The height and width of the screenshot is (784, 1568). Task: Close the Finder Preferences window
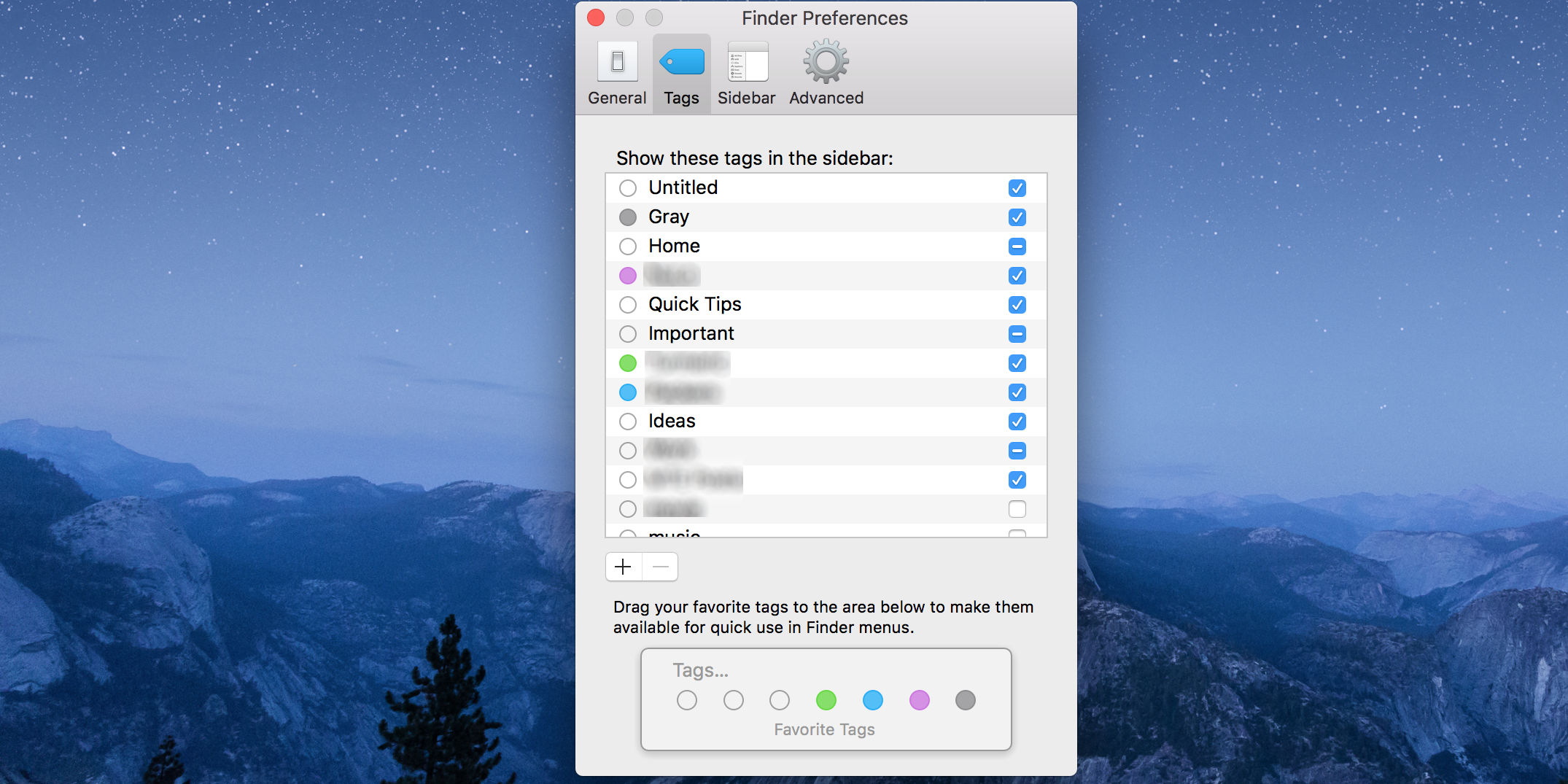[x=596, y=18]
